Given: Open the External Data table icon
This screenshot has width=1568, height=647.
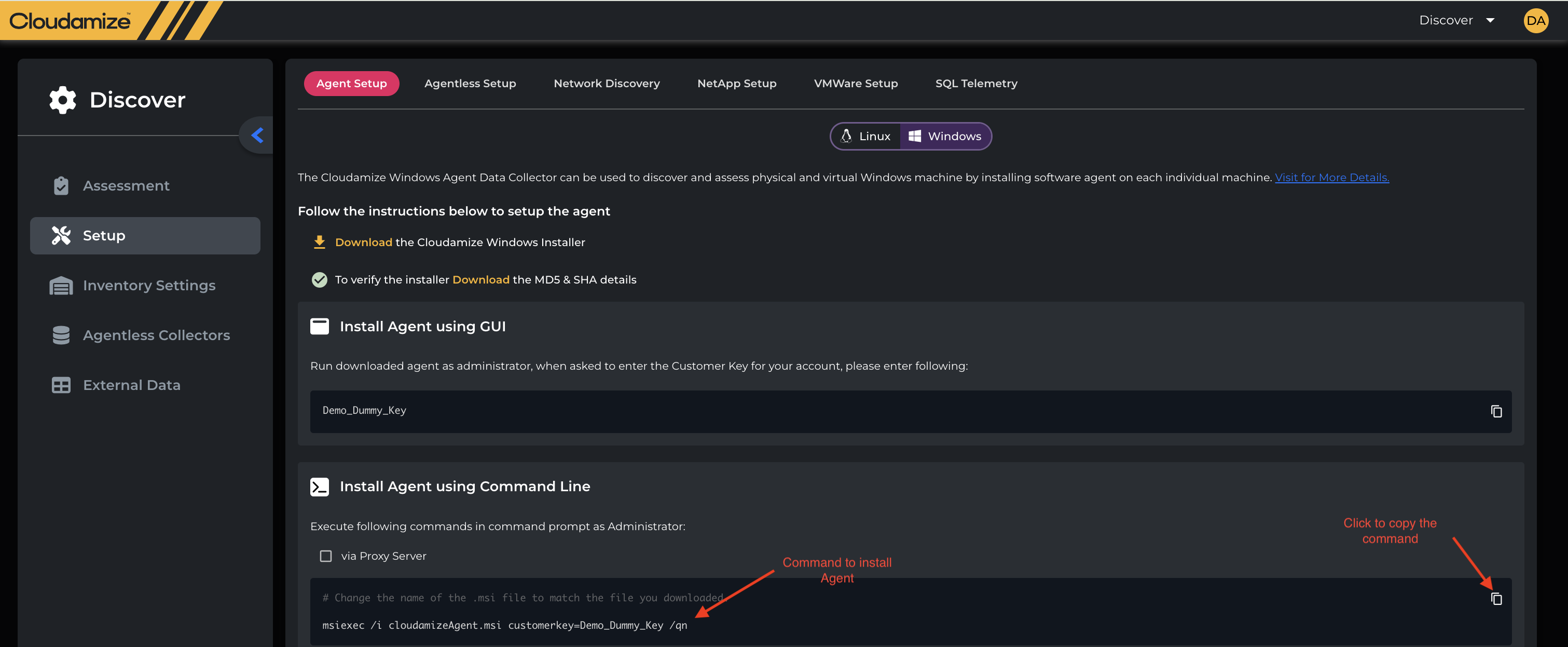Looking at the screenshot, I should point(61,385).
